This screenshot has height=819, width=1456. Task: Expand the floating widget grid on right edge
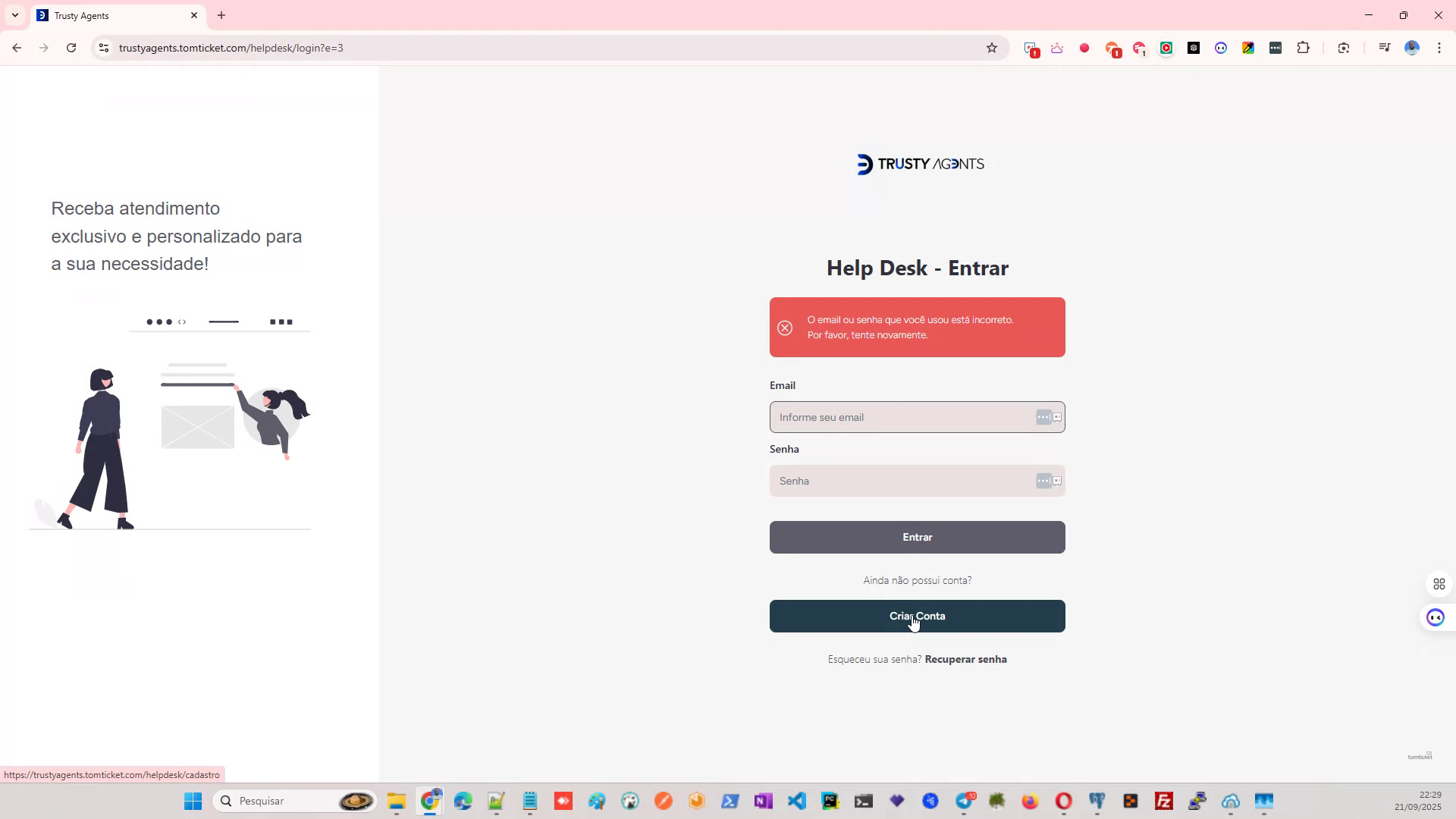(x=1440, y=583)
